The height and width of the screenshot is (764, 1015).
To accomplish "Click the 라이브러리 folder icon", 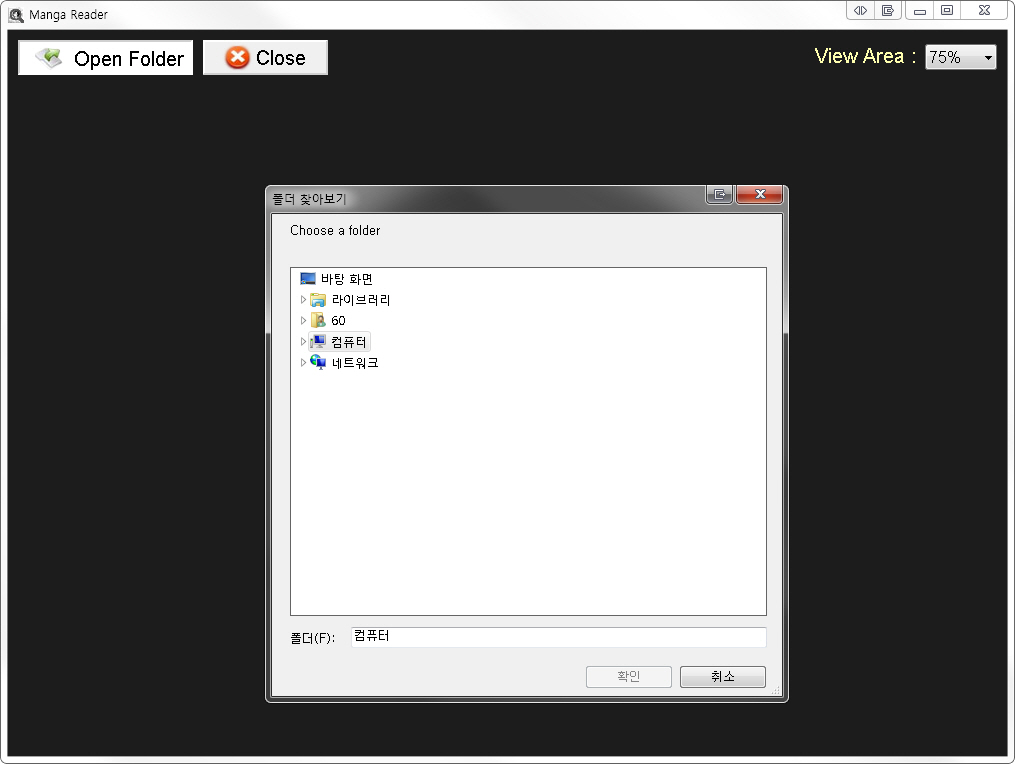I will click(x=318, y=300).
